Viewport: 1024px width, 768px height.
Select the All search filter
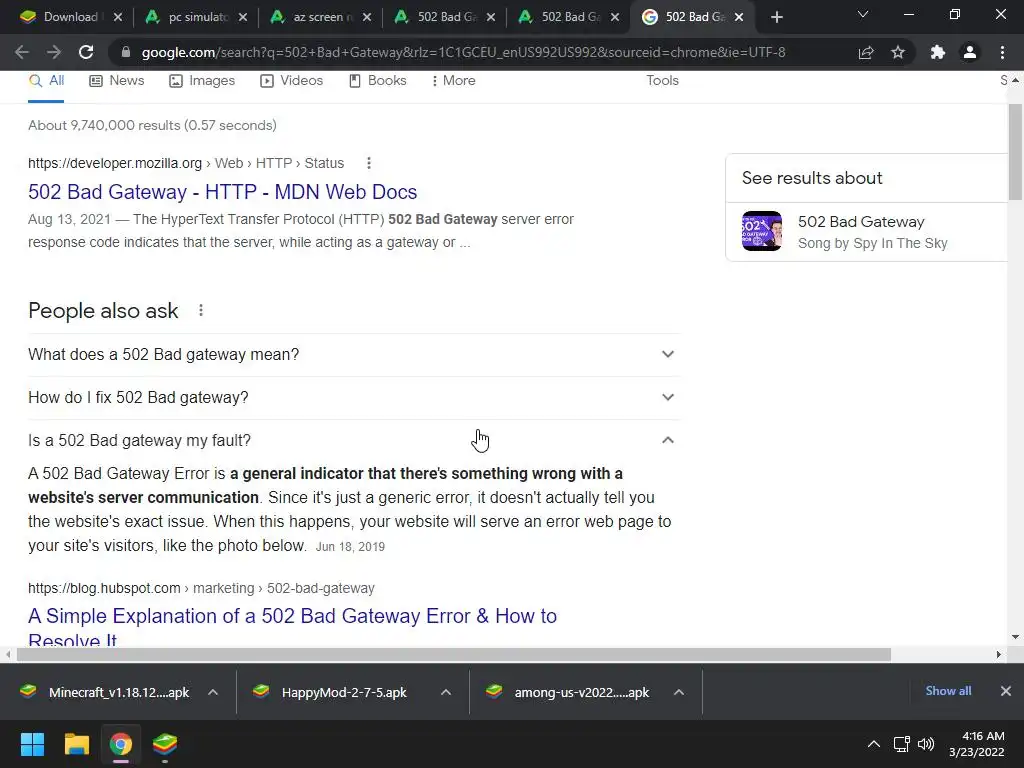tap(46, 81)
